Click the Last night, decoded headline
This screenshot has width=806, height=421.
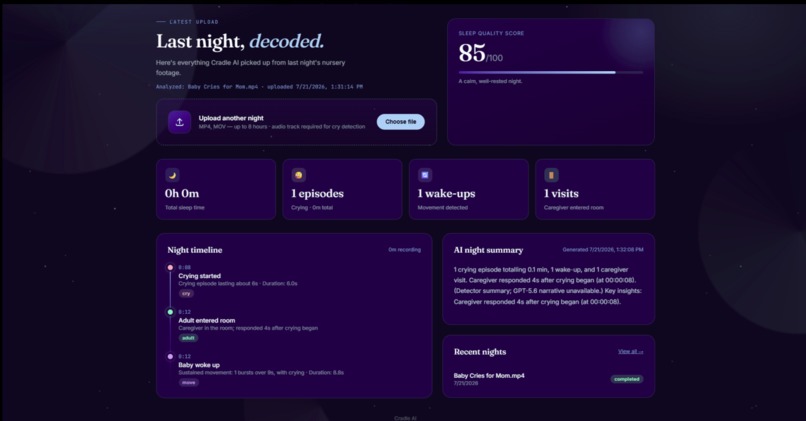click(x=240, y=42)
